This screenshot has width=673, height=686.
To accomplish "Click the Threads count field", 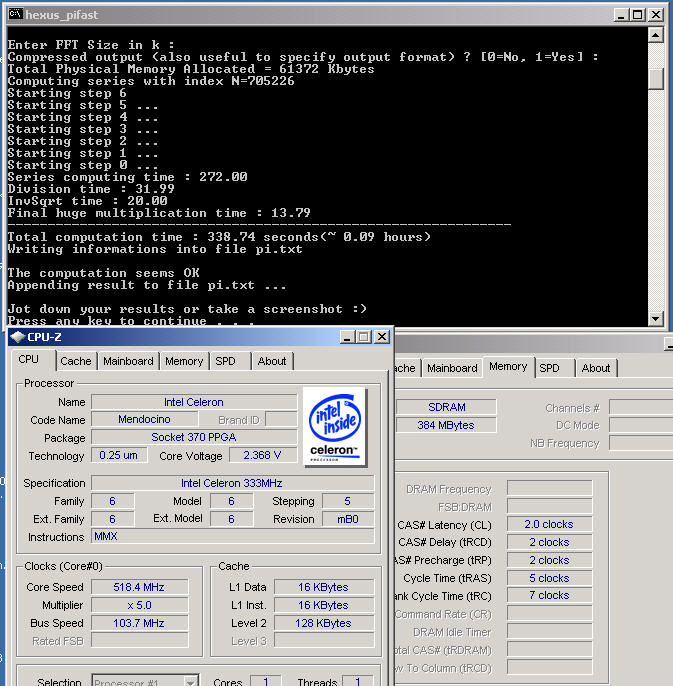I will point(358,682).
